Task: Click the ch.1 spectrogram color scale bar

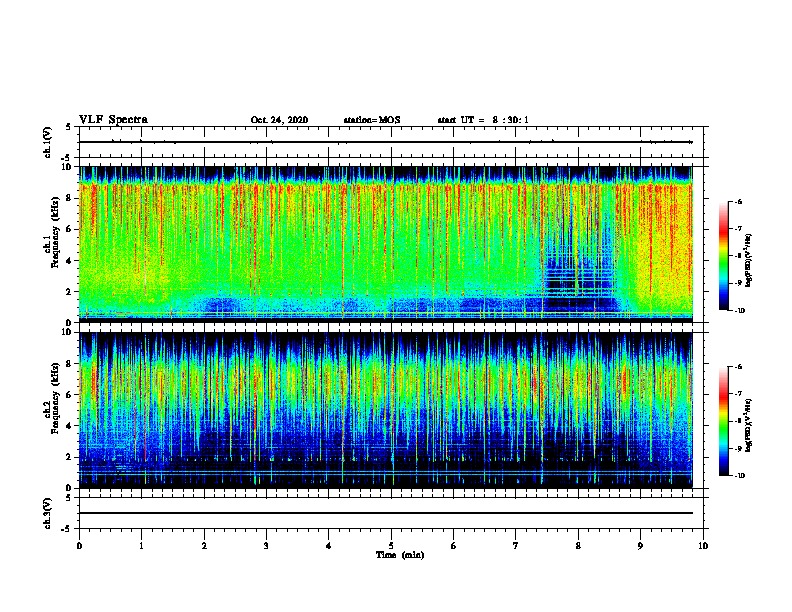Action: pyautogui.click(x=724, y=256)
